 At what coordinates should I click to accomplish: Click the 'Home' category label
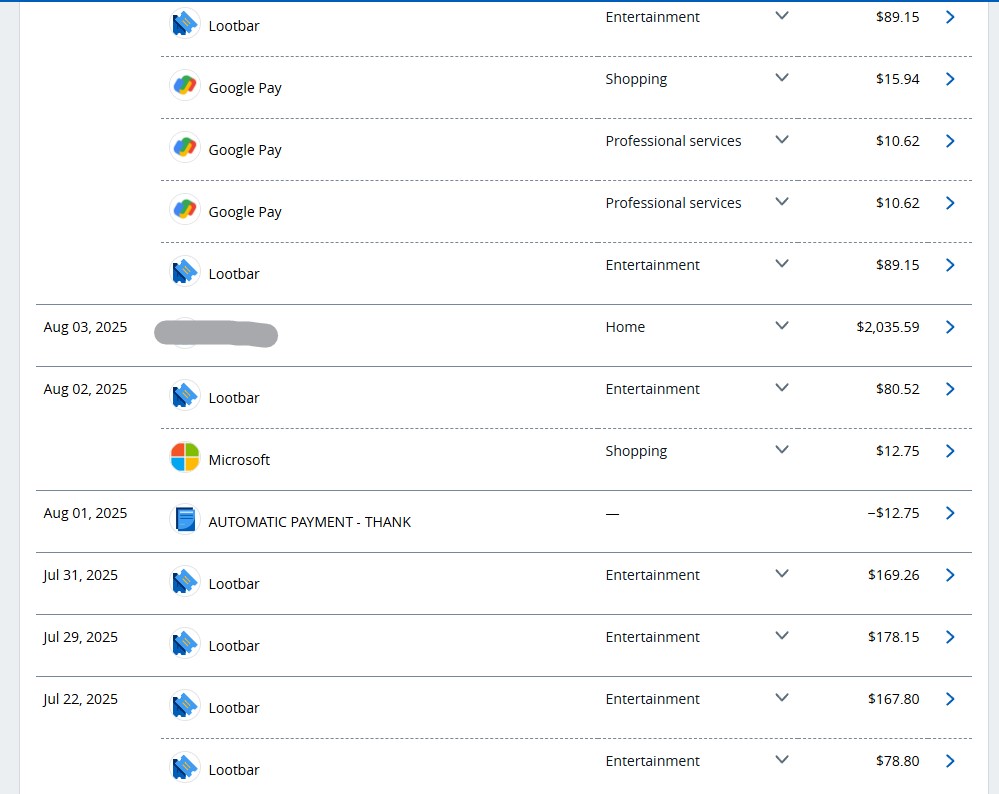(x=625, y=327)
